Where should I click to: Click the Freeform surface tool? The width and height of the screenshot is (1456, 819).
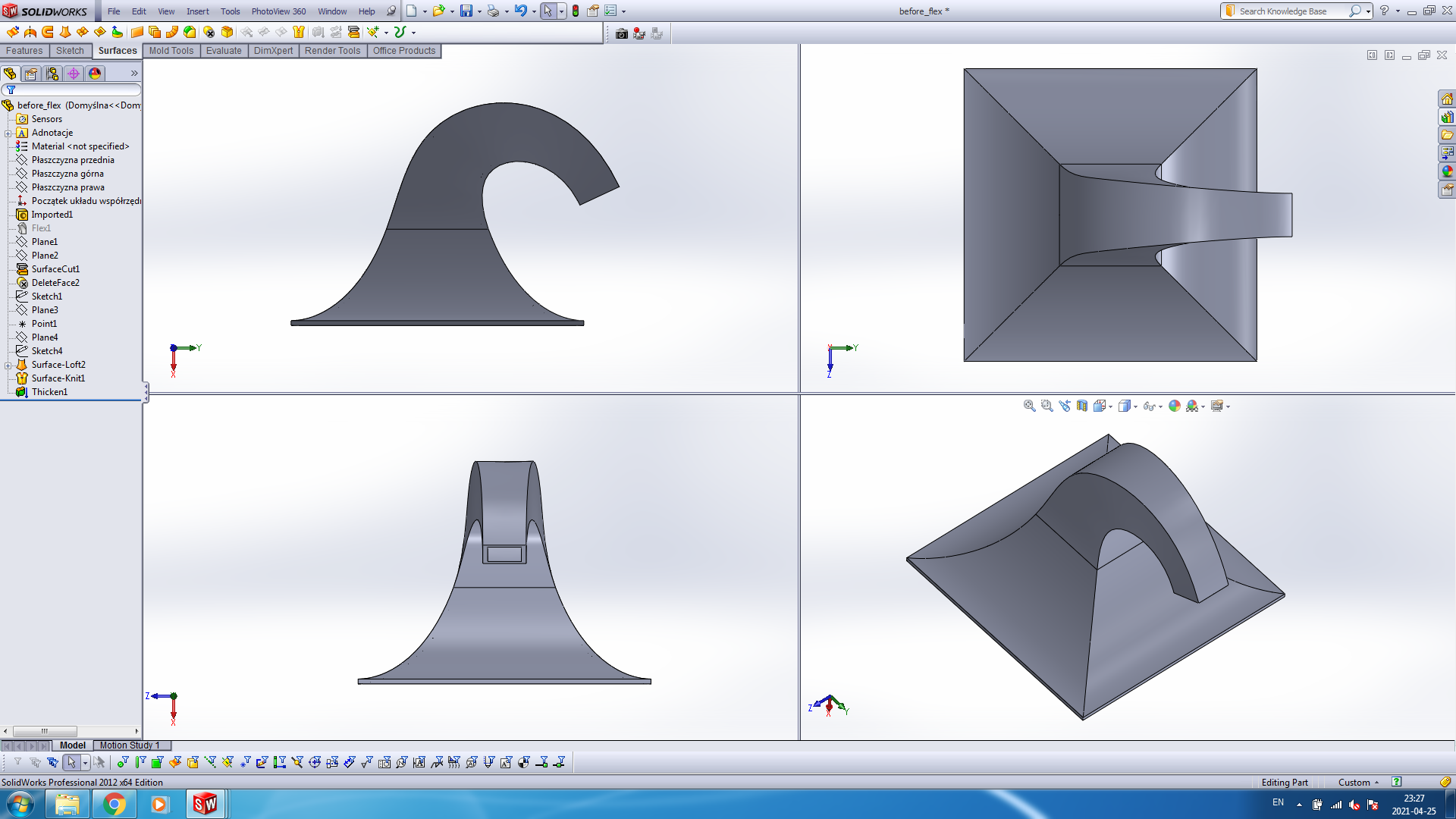point(118,32)
